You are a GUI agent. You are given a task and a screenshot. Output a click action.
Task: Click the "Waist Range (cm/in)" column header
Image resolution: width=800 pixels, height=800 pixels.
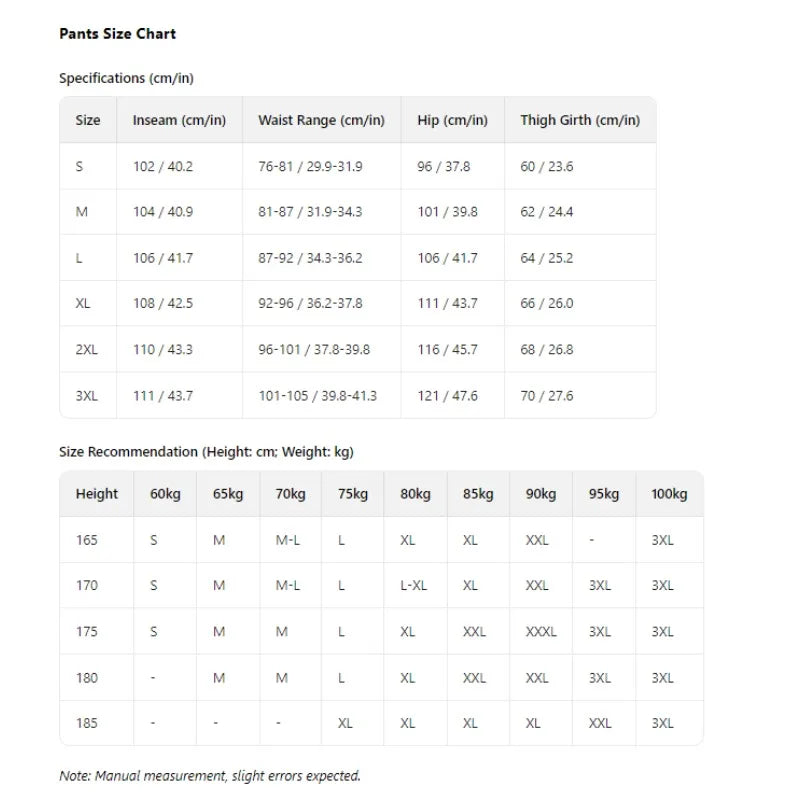[321, 120]
